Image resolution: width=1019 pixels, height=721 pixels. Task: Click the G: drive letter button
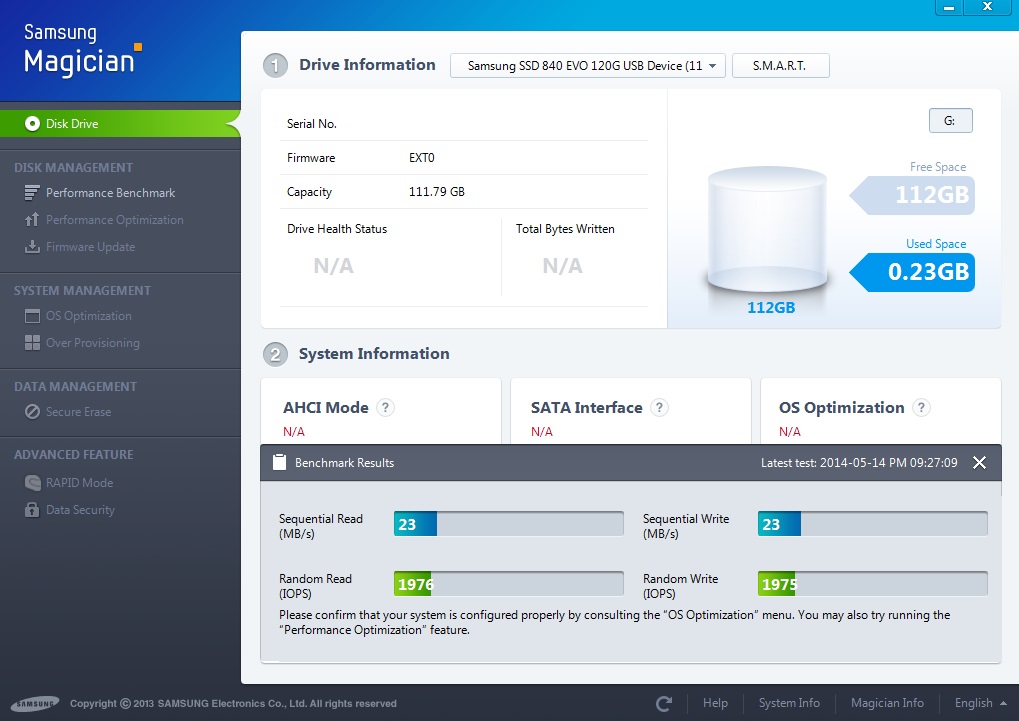click(x=950, y=120)
